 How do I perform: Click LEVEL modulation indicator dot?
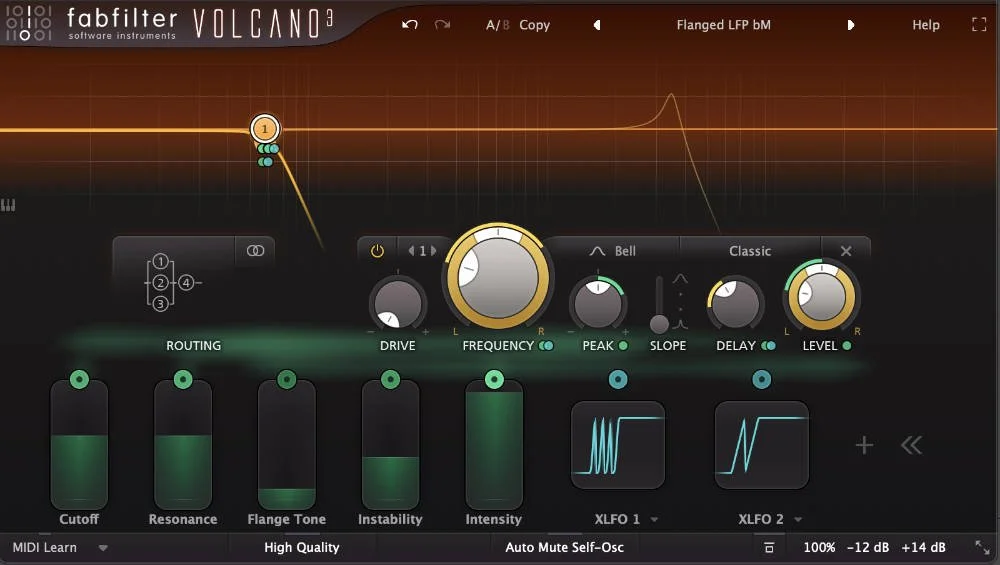(847, 346)
